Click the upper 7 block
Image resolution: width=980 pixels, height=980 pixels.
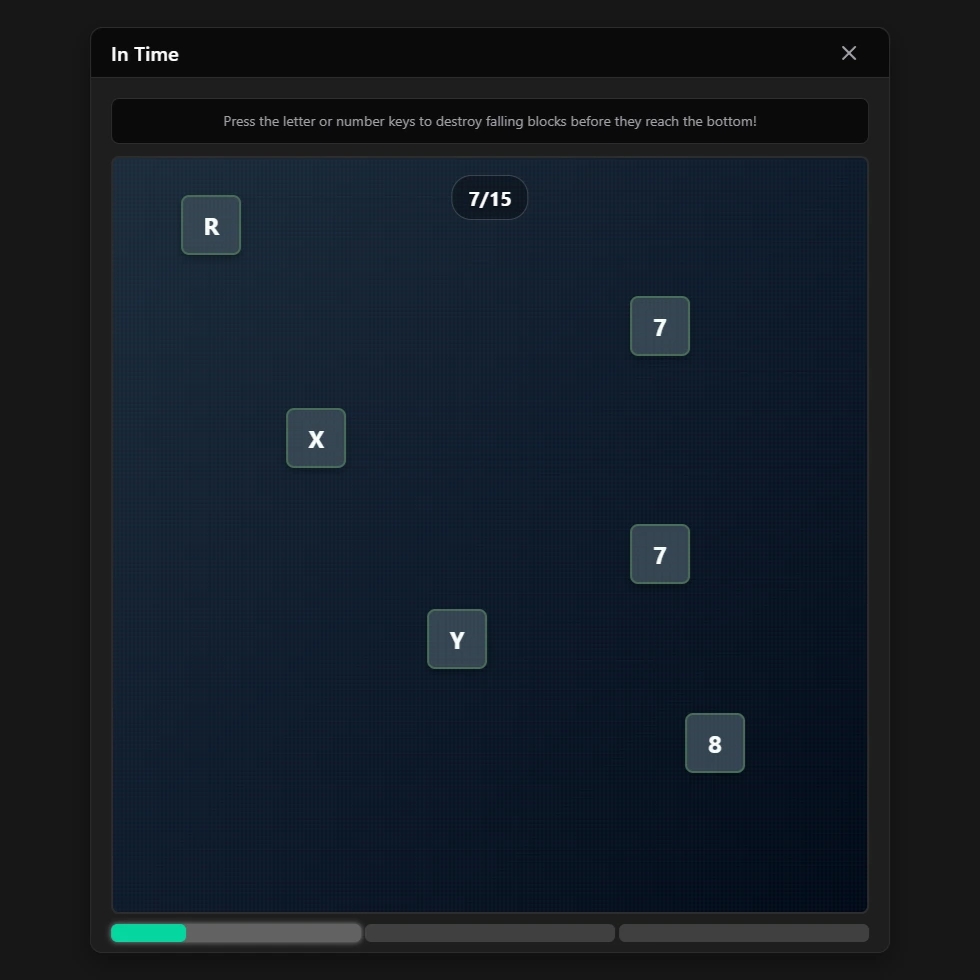[x=660, y=326]
